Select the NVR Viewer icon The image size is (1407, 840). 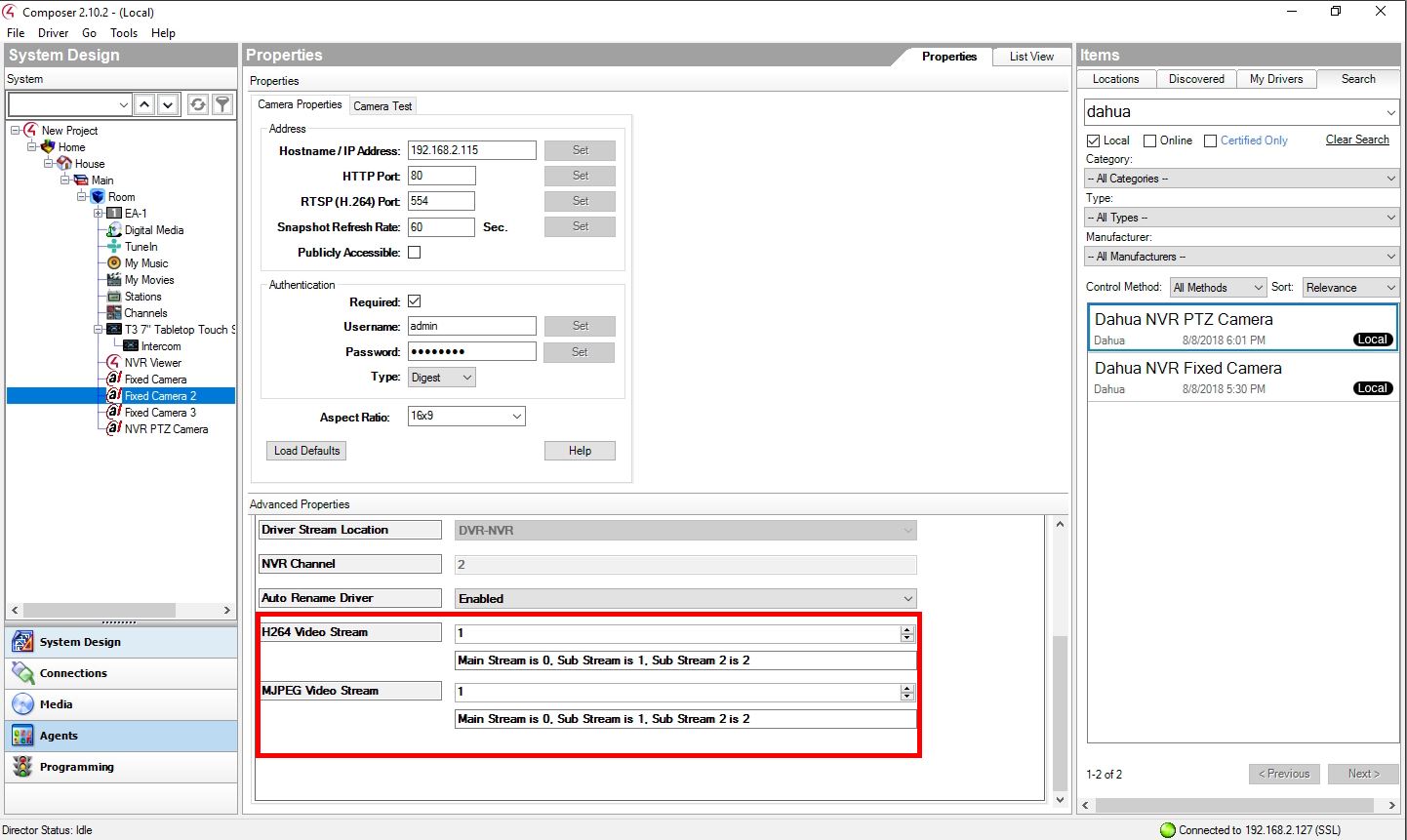[114, 363]
